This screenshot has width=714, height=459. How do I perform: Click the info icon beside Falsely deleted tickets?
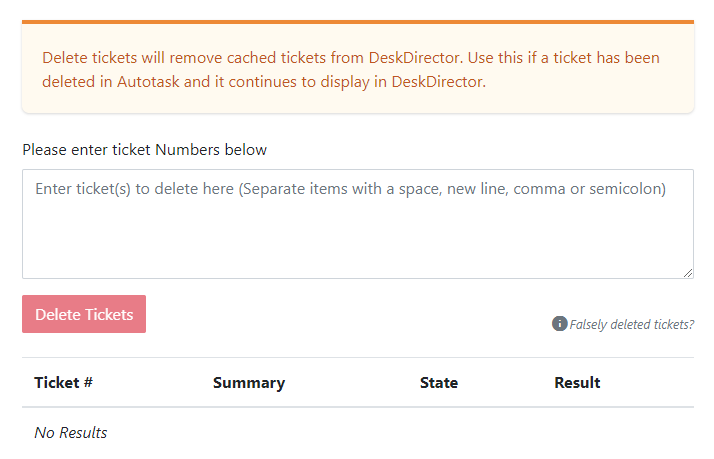(x=559, y=324)
